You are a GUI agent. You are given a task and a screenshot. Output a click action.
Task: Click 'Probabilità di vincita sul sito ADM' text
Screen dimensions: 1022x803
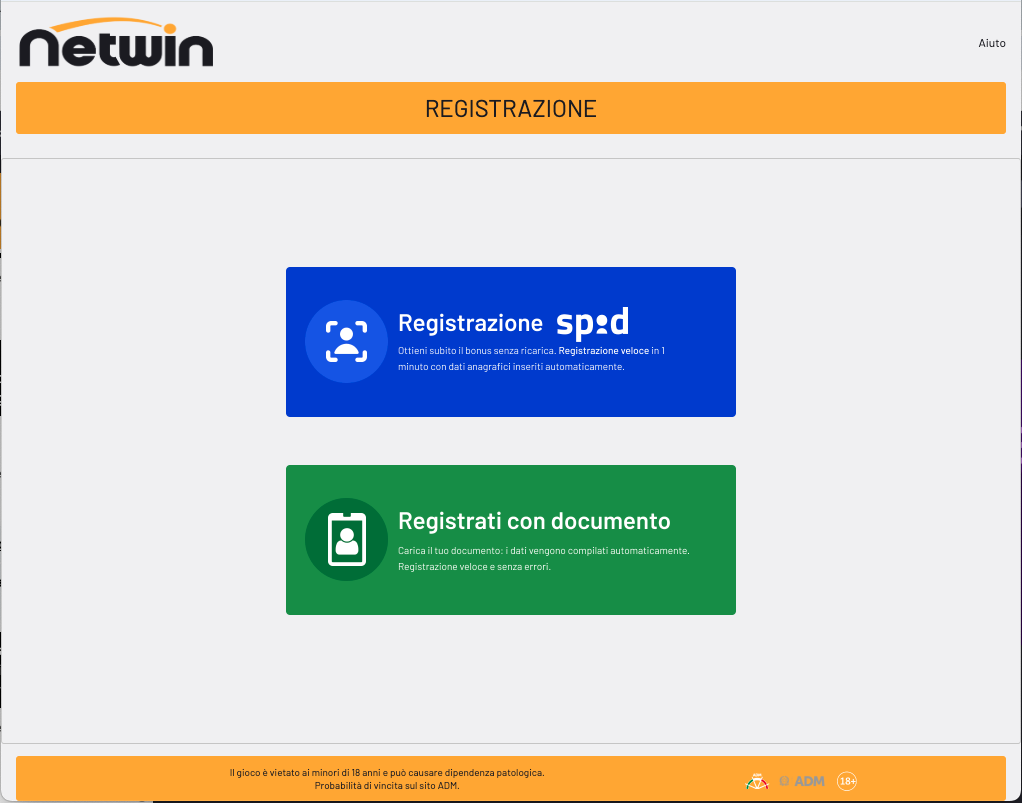(x=387, y=786)
